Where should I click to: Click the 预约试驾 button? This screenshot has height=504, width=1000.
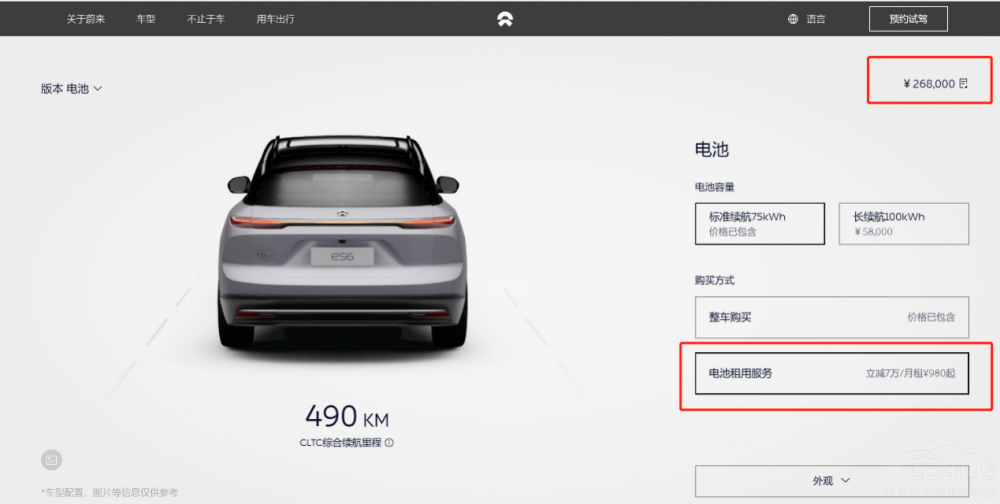pyautogui.click(x=908, y=19)
